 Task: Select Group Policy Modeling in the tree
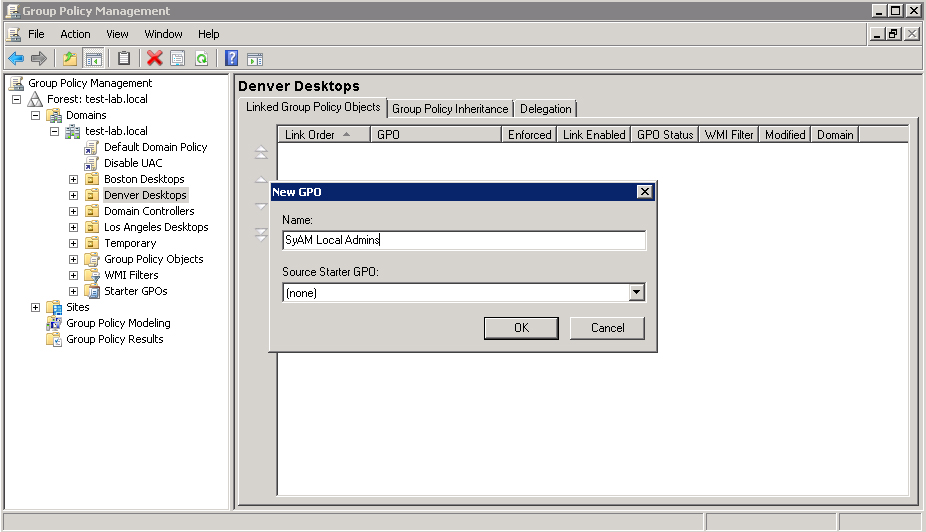(118, 323)
